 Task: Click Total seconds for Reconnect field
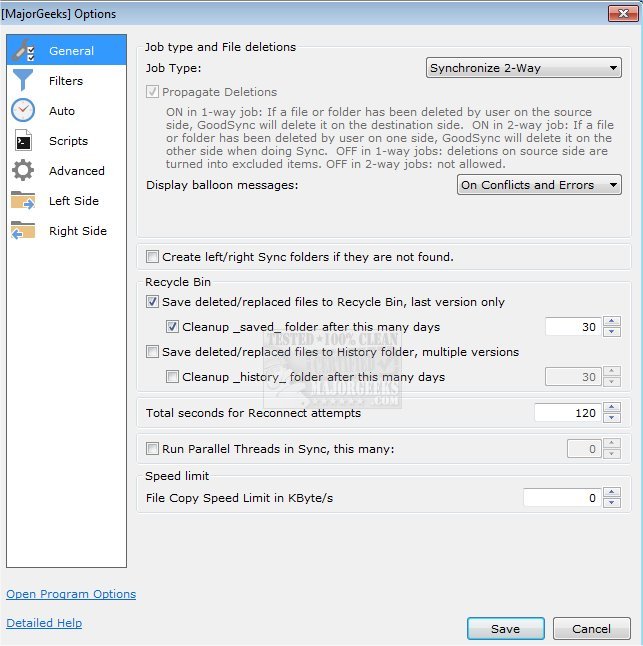568,413
